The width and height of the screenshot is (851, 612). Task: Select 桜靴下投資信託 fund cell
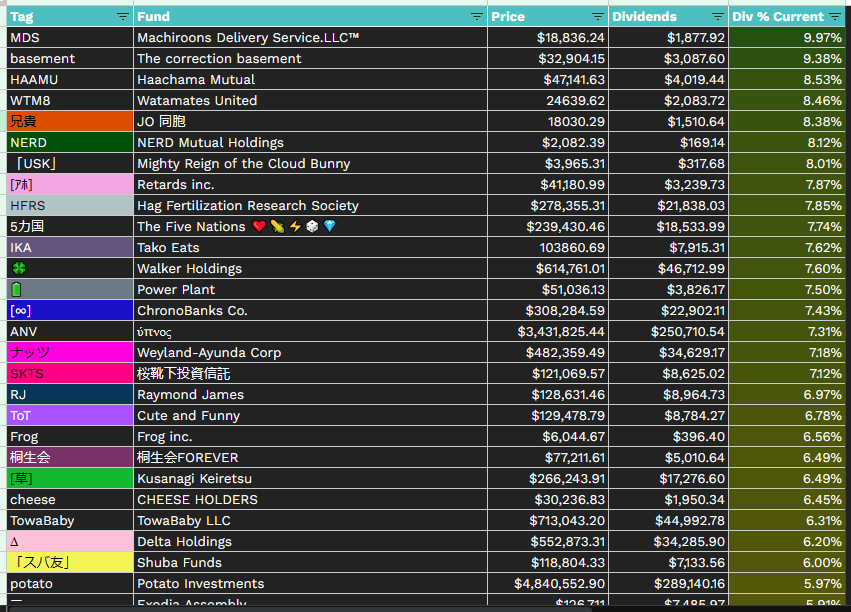click(x=310, y=374)
